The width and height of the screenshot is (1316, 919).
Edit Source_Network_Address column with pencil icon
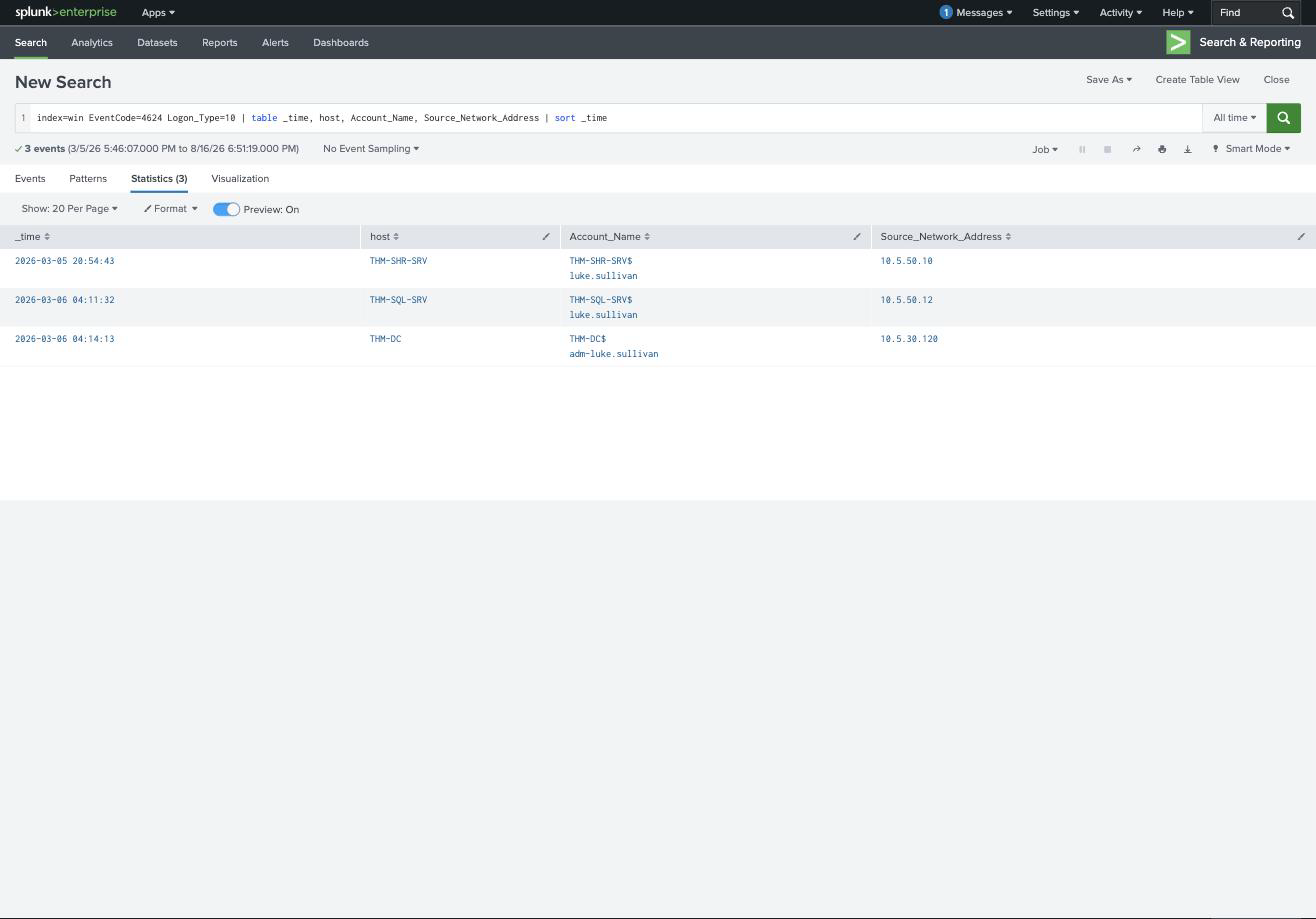[1301, 237]
